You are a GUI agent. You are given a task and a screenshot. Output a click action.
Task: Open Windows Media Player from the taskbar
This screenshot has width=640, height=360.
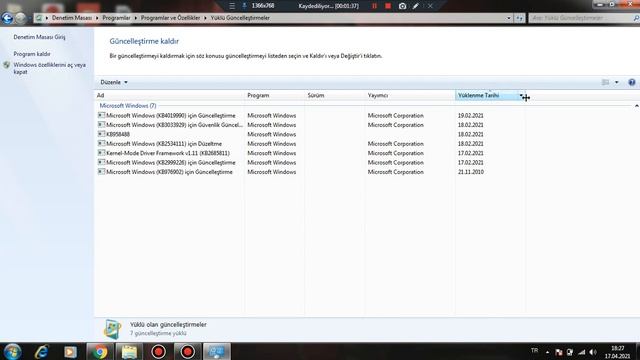click(70, 352)
